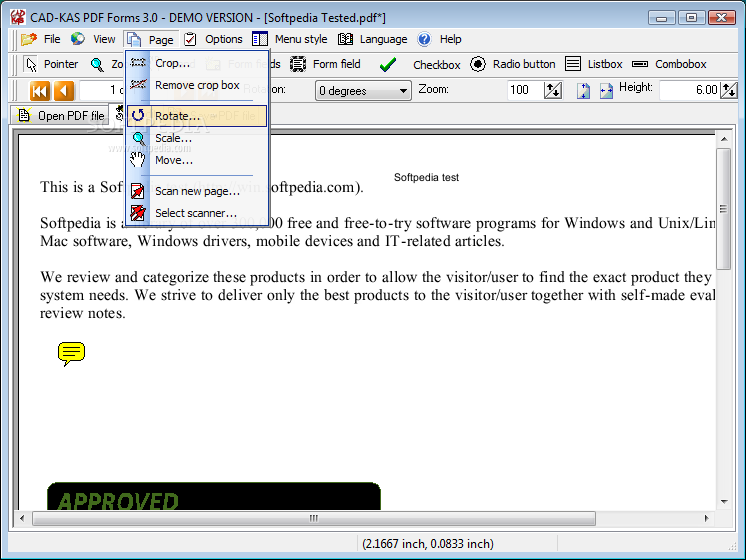
Task: Click the Listbox tool icon
Action: pos(573,64)
